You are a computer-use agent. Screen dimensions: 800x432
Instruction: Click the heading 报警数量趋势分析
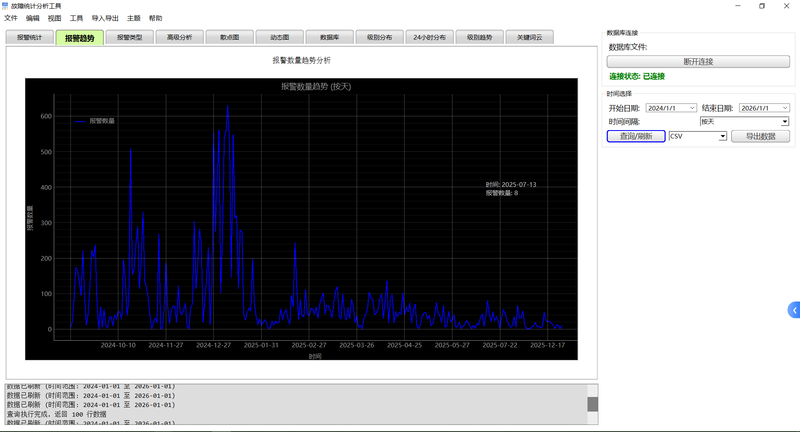coord(302,60)
